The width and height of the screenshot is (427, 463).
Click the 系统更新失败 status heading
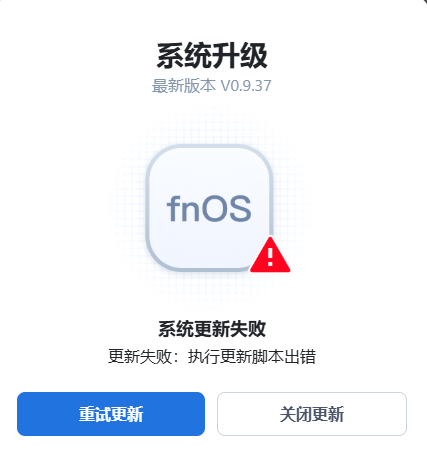(x=212, y=329)
